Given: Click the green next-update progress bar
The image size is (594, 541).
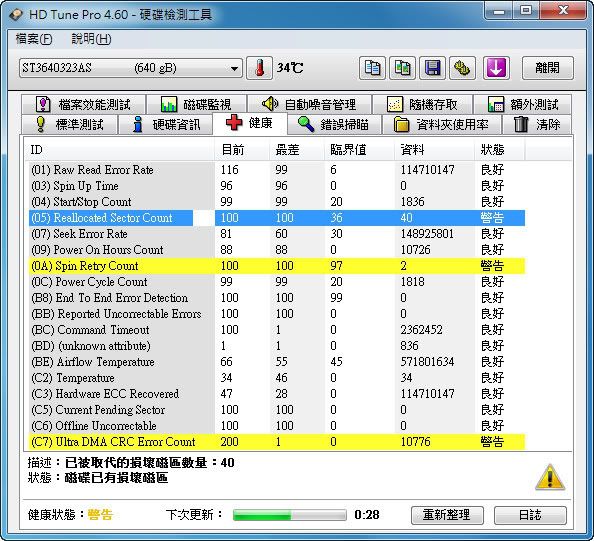Looking at the screenshot, I should click(x=289, y=515).
